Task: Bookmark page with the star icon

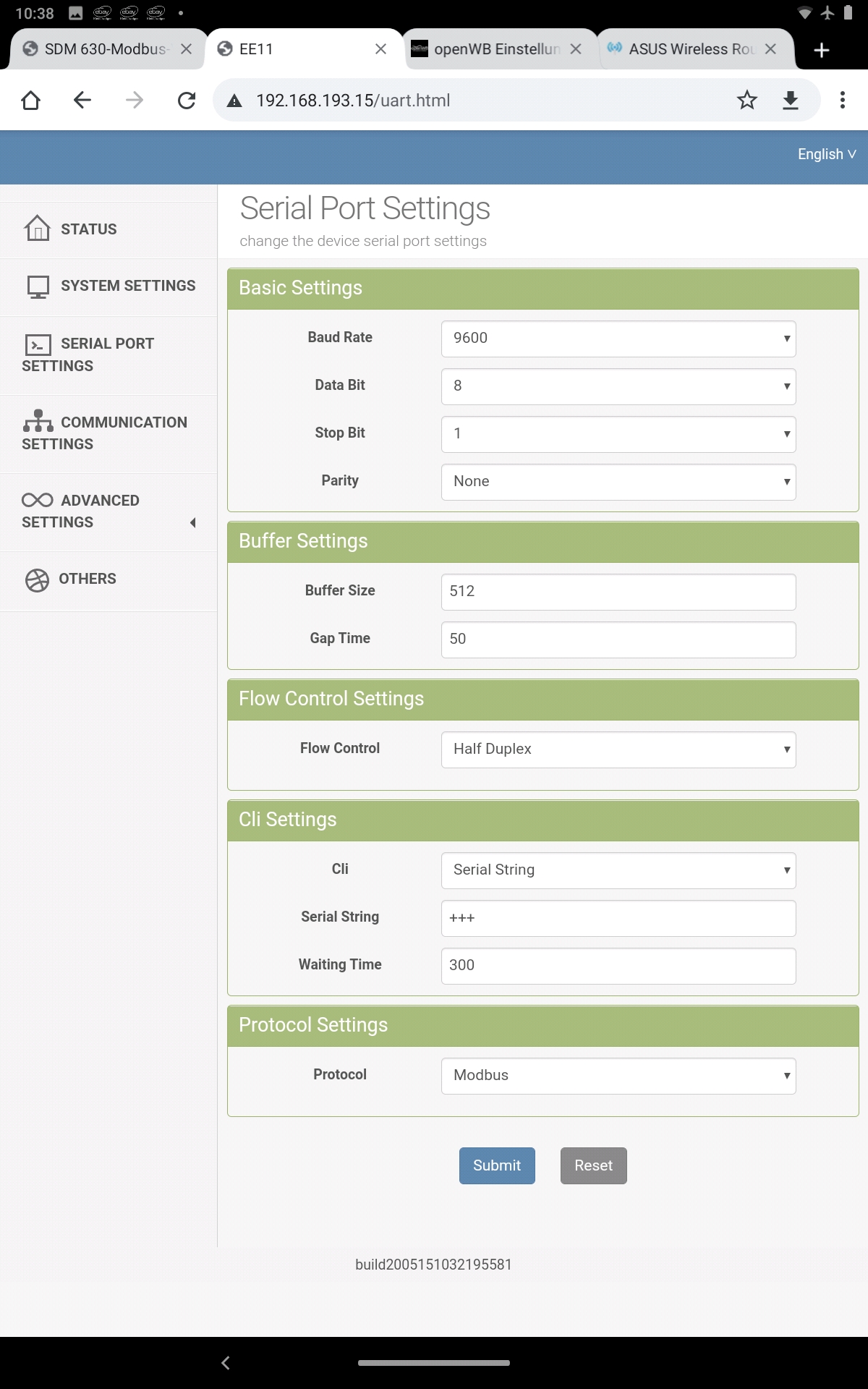Action: (x=746, y=100)
